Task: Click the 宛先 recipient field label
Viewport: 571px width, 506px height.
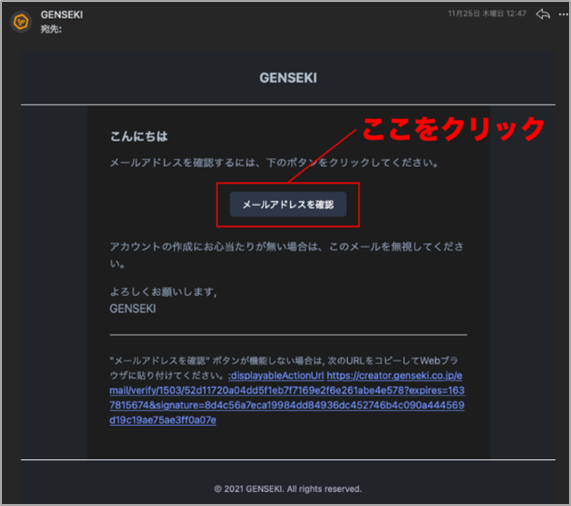Action: coord(51,29)
